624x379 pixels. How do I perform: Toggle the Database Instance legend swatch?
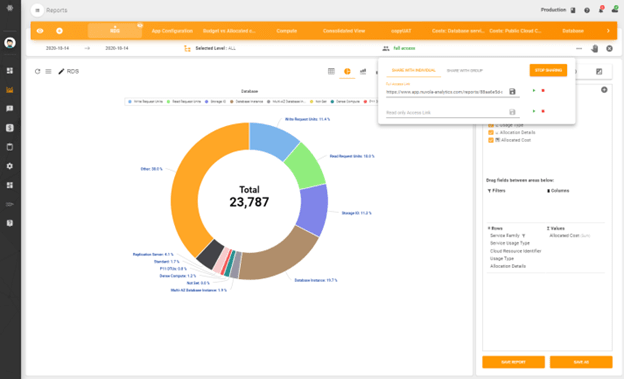232,102
